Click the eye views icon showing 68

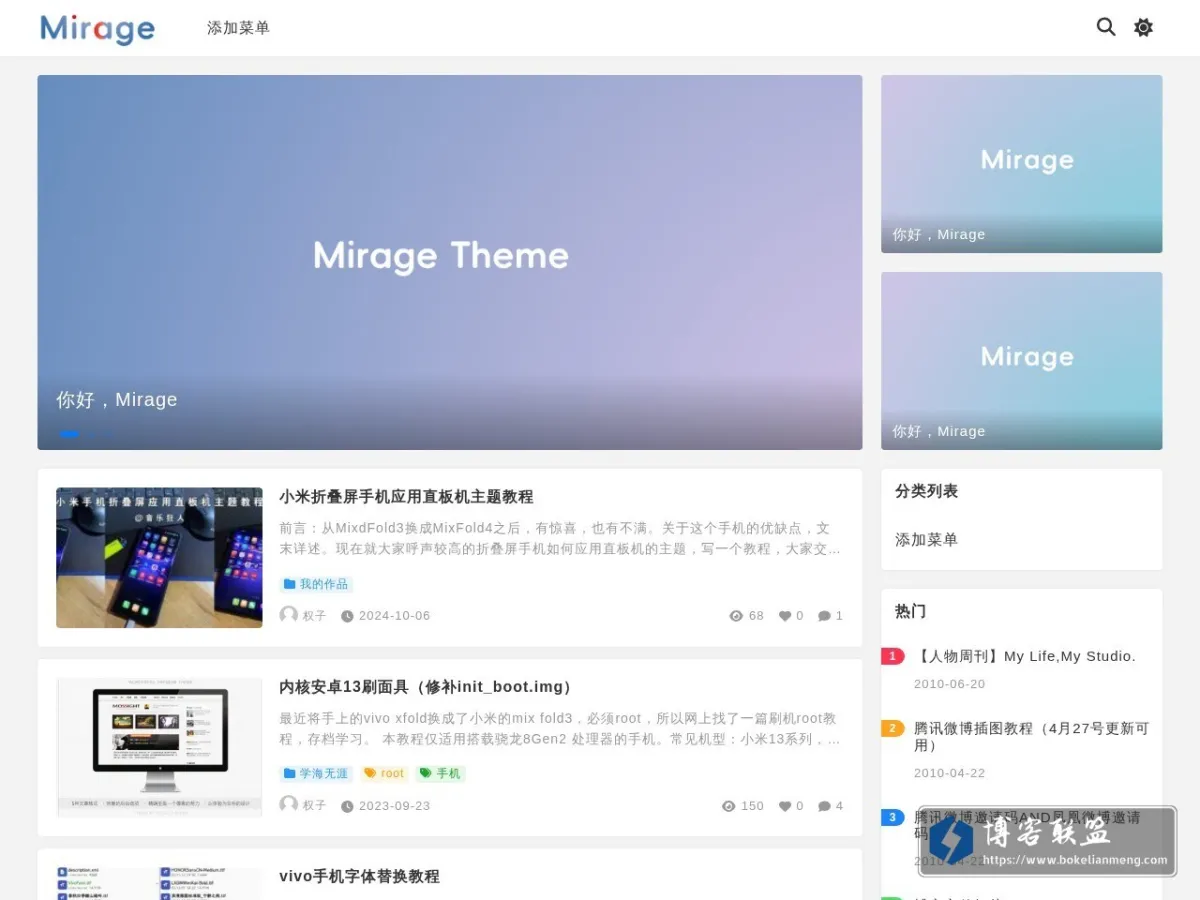(x=736, y=616)
